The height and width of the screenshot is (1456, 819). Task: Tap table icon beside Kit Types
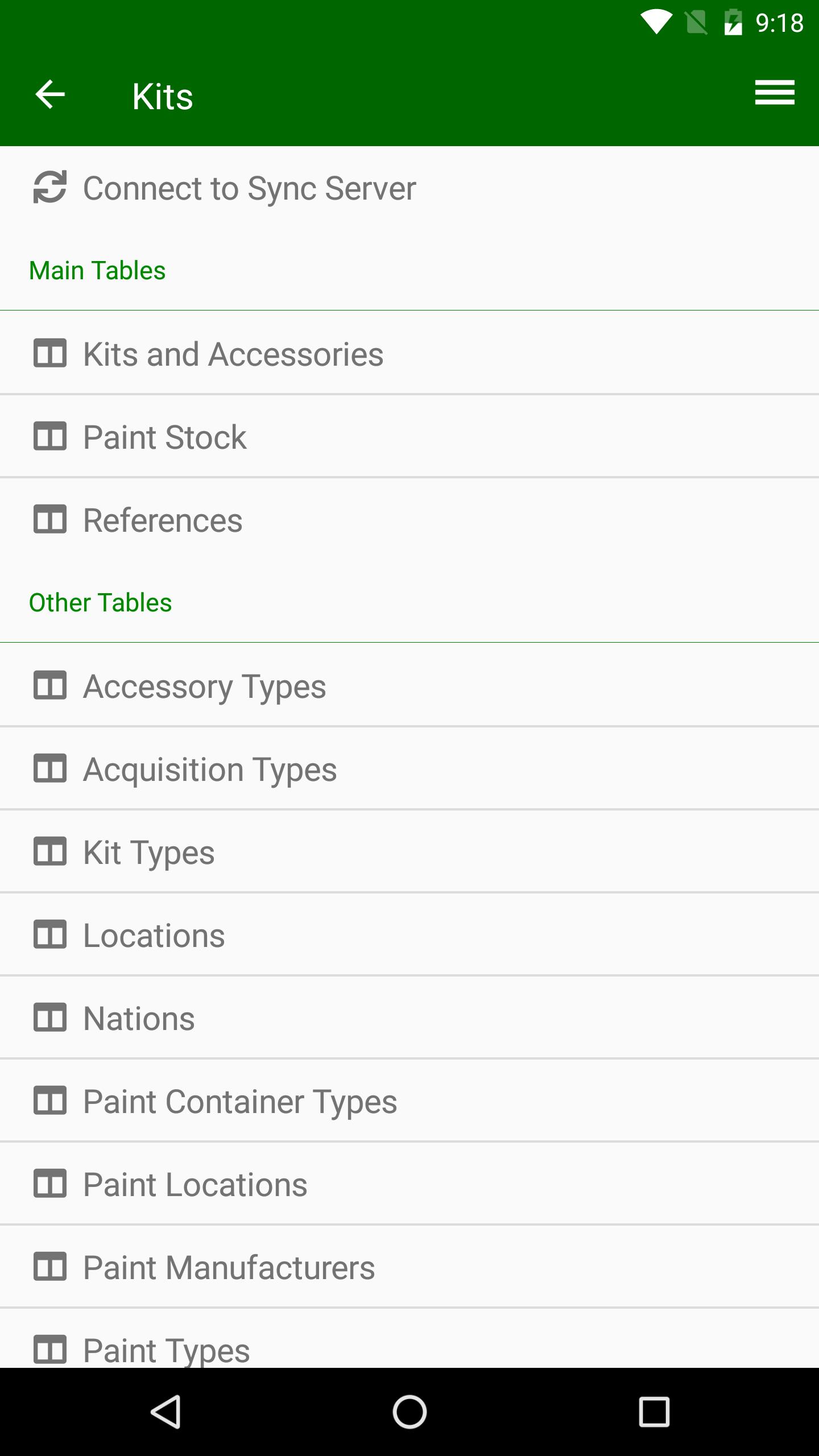click(x=50, y=851)
